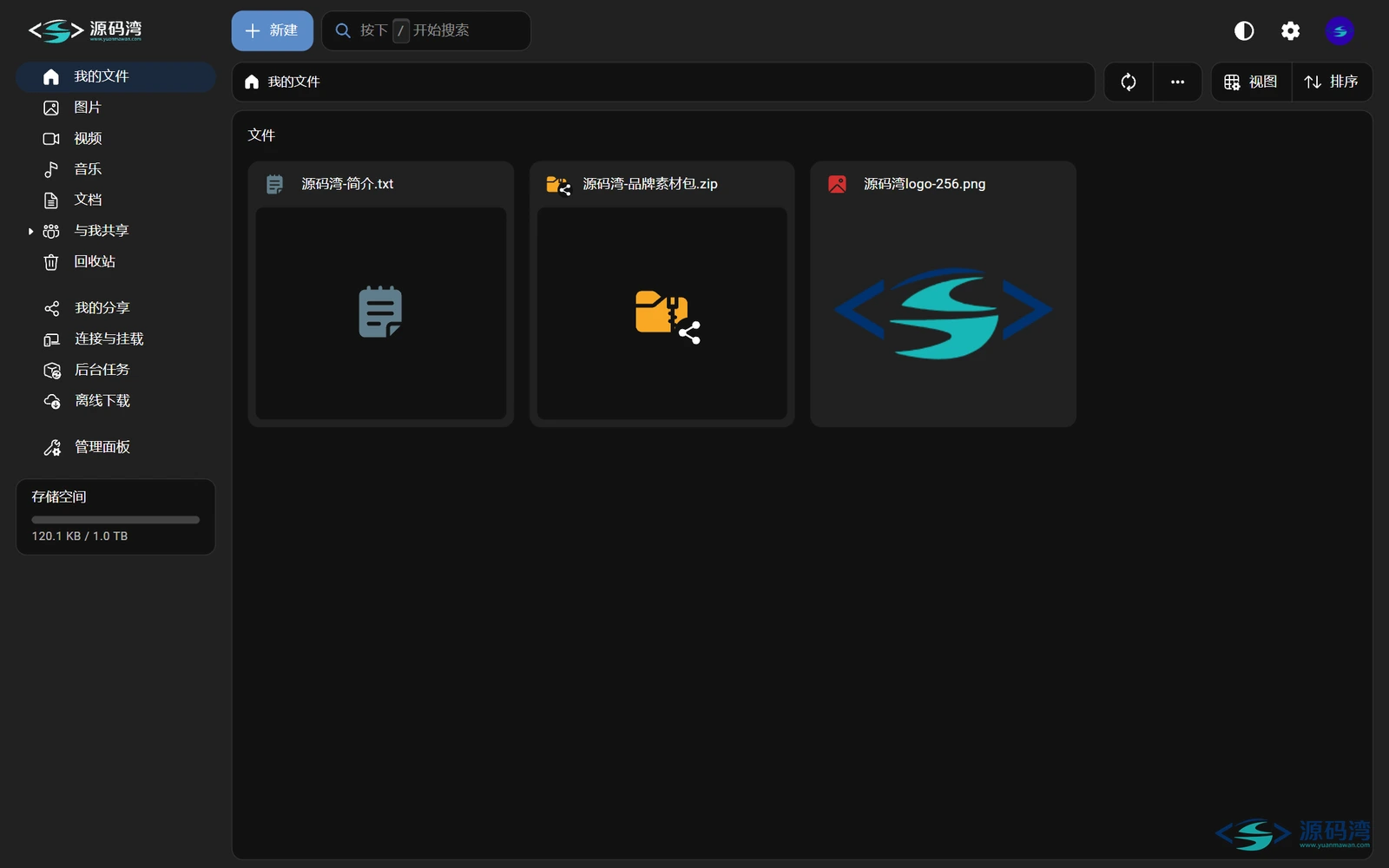Toggle dark mode contrast icon
1389x868 pixels.
click(x=1244, y=31)
